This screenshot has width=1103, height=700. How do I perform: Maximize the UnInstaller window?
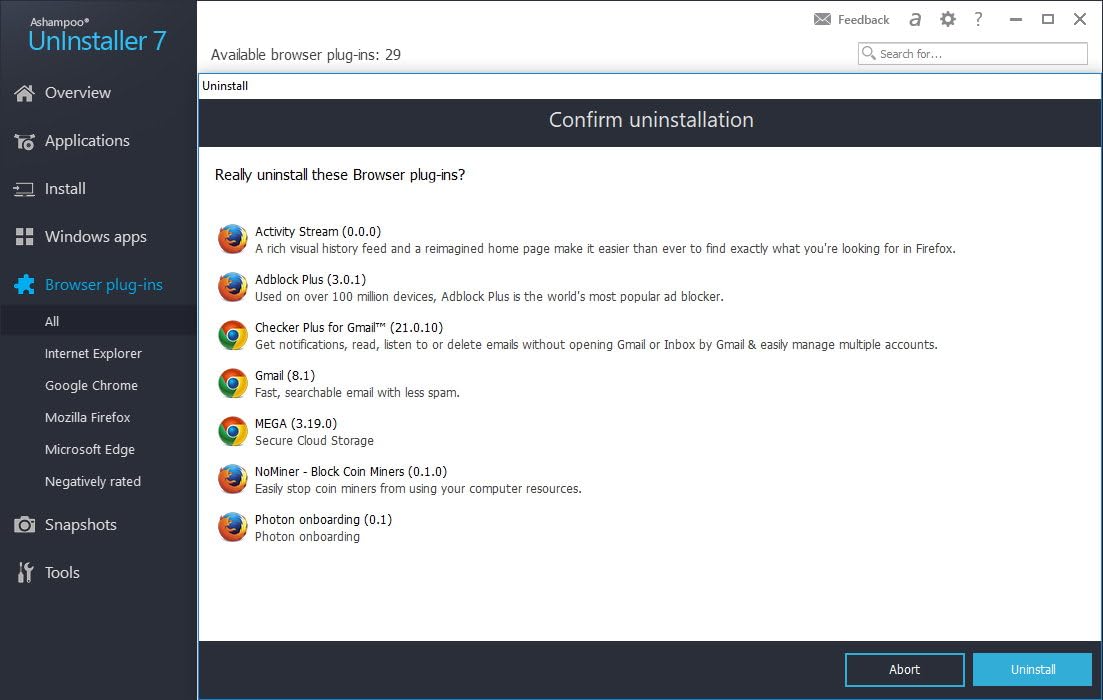coord(1048,20)
